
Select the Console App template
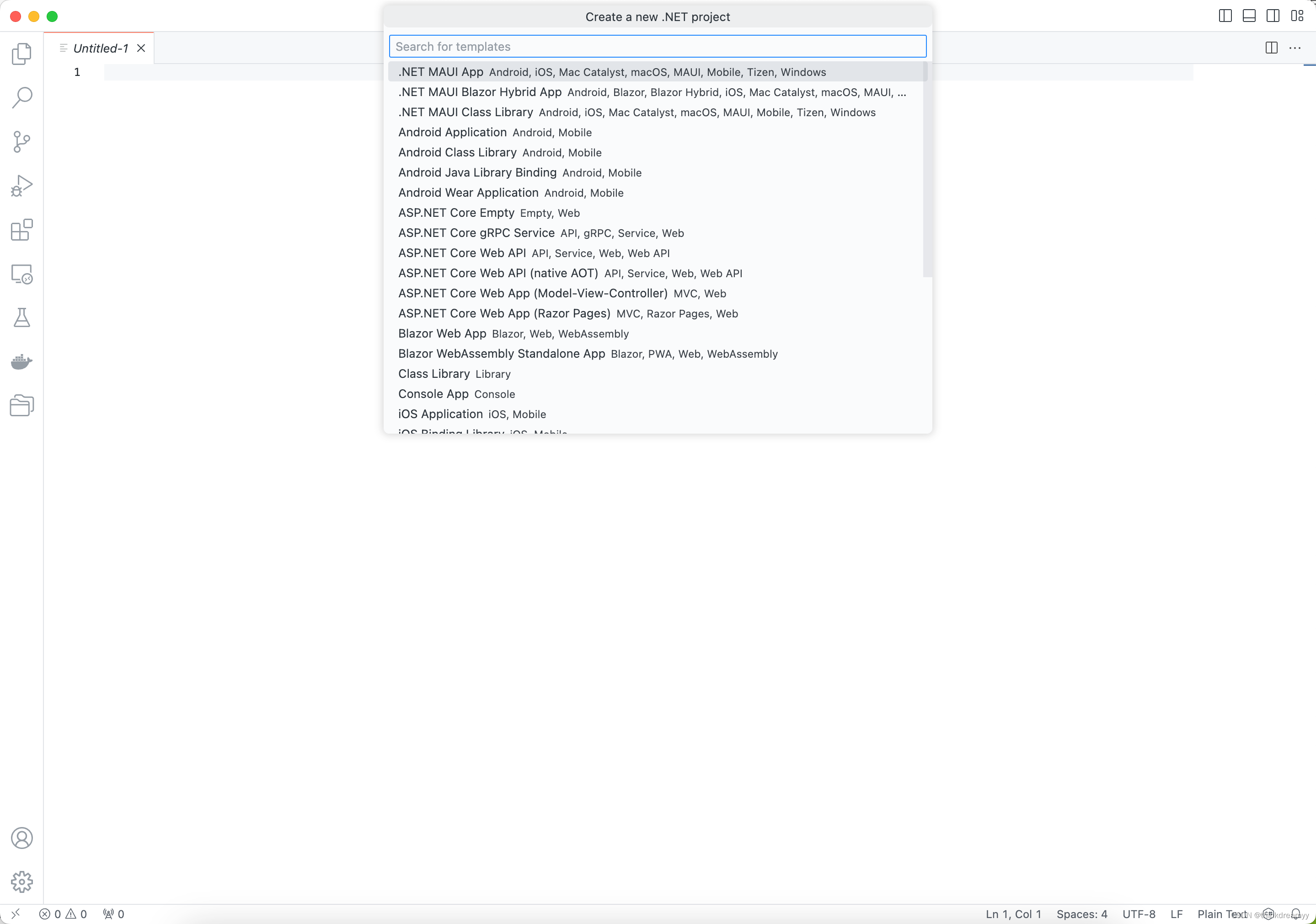pos(433,394)
